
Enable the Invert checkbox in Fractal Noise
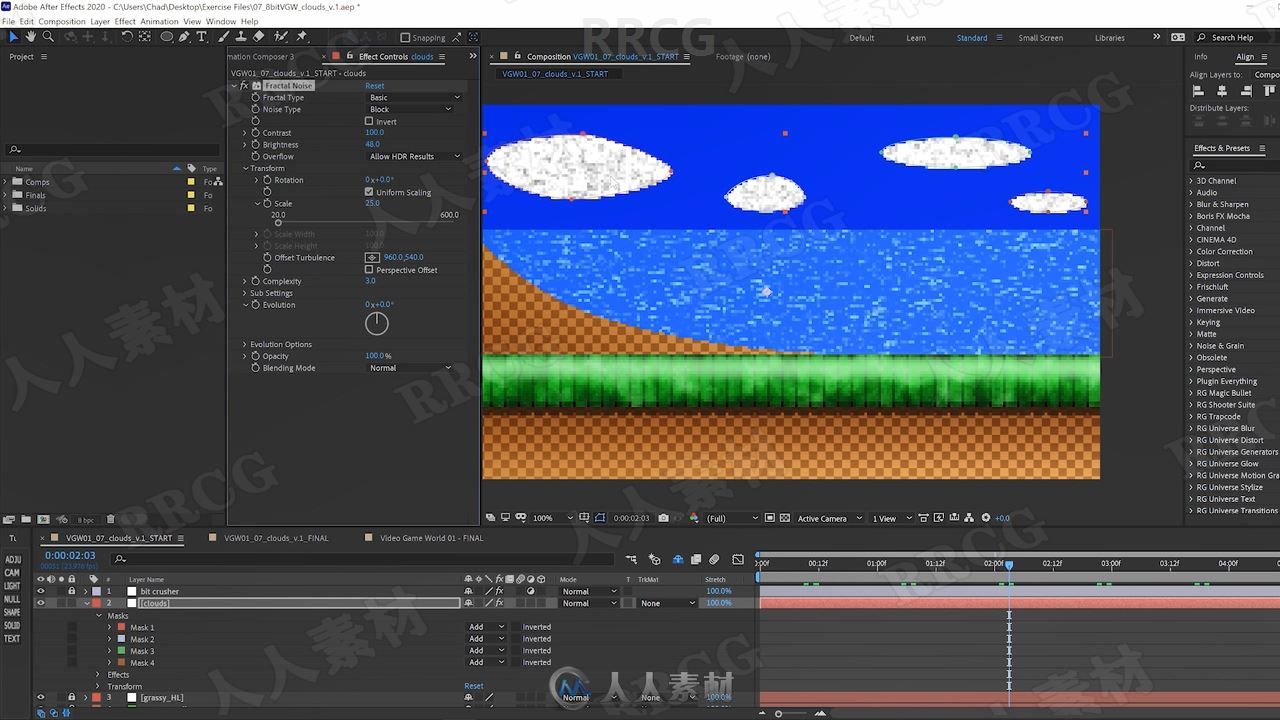pos(369,121)
